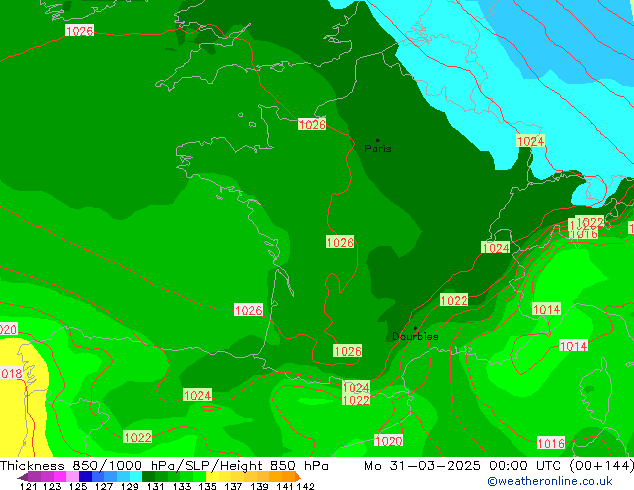Open the weatheronline.co.uk copyright link

point(550,481)
